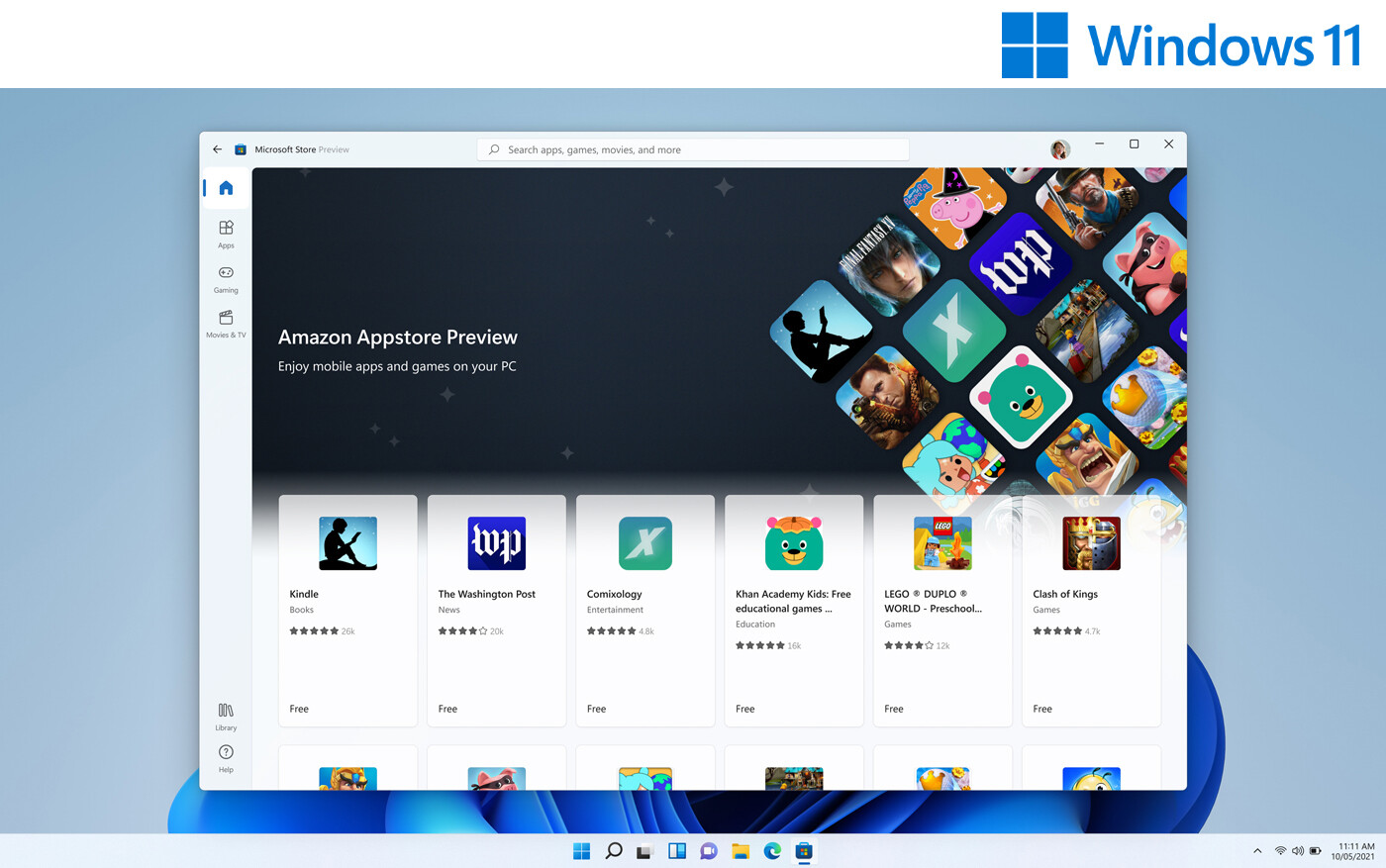Click the Kindle card app icon

tap(347, 543)
